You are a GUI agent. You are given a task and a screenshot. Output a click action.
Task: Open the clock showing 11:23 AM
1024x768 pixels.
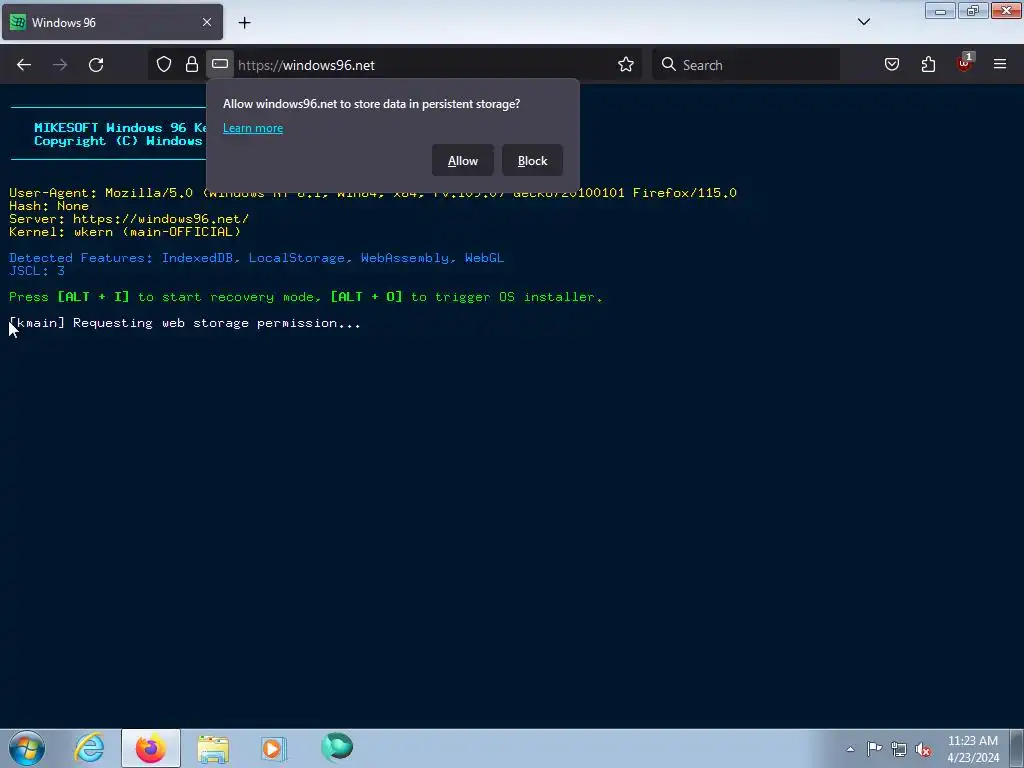pos(973,749)
